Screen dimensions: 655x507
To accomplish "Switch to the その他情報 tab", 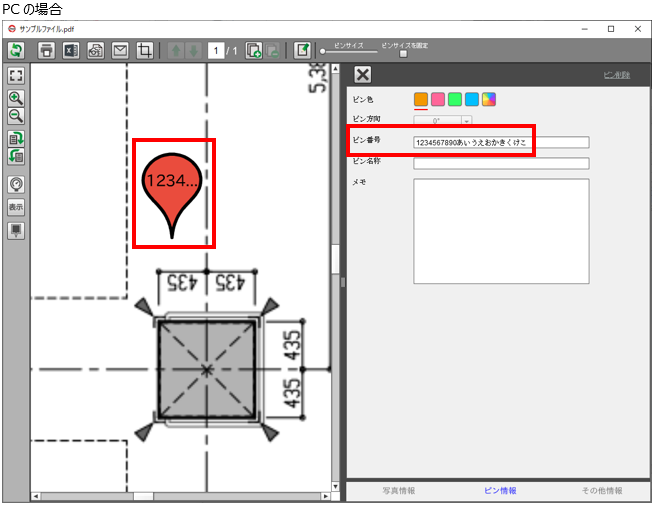I will tap(601, 491).
